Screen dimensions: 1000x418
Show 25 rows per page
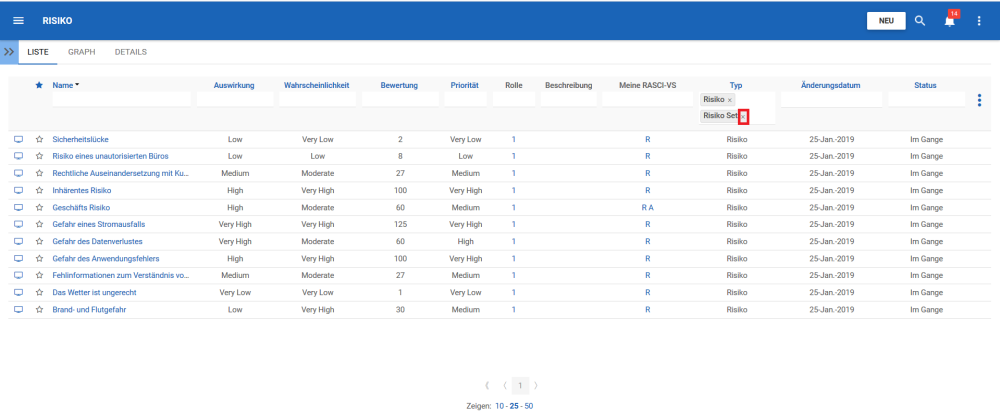point(514,406)
